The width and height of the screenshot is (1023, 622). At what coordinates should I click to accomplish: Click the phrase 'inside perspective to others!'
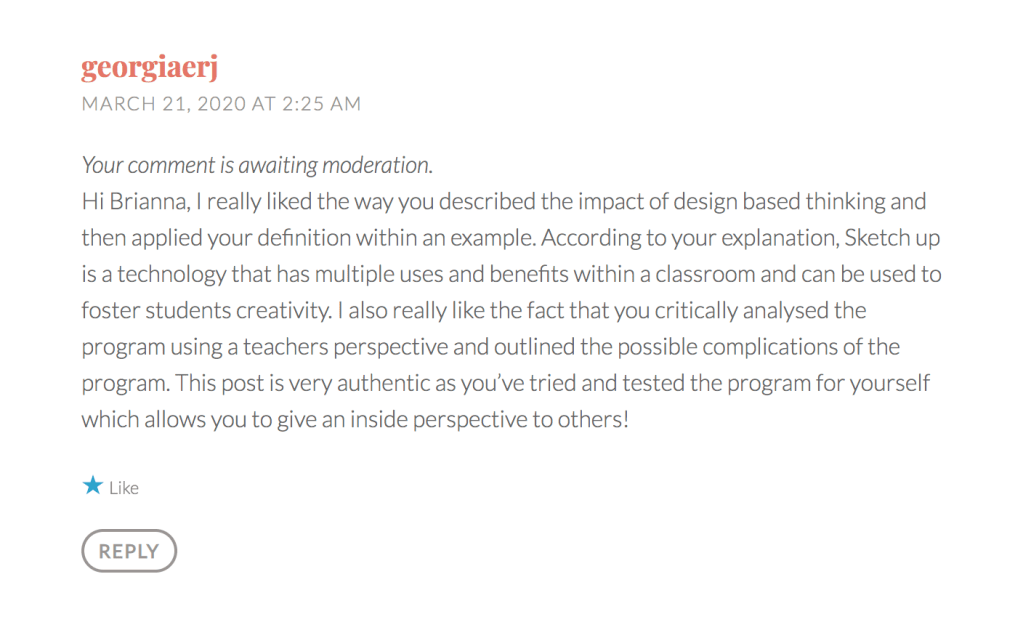pos(494,420)
